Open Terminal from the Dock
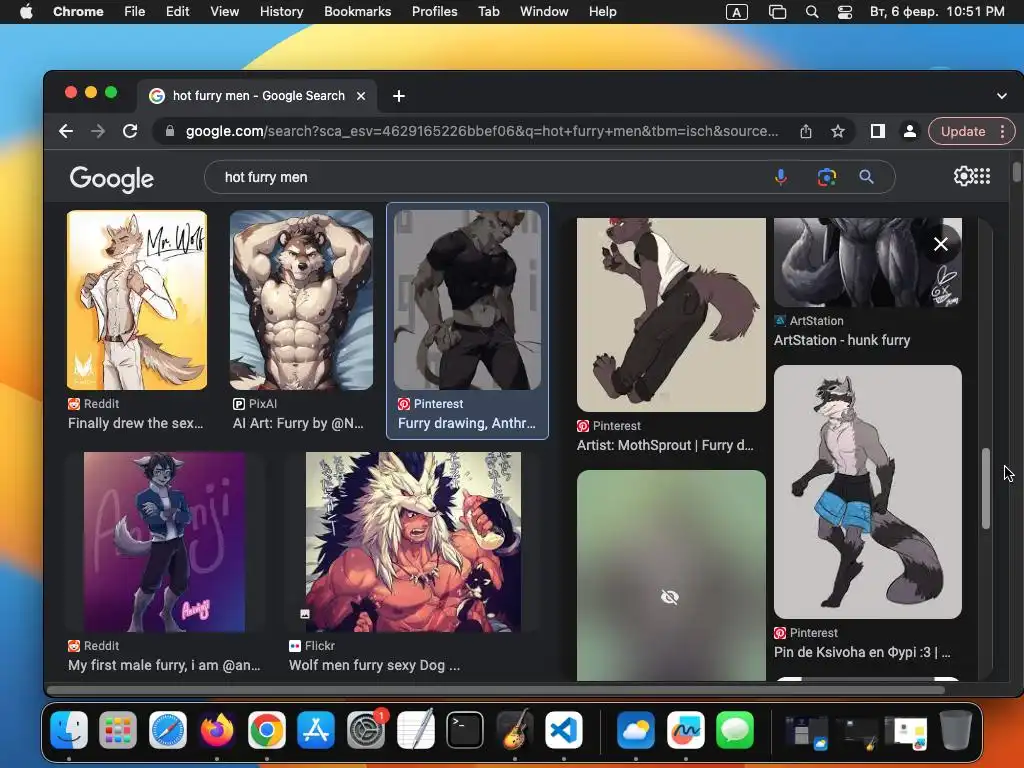1024x768 pixels. (x=465, y=729)
